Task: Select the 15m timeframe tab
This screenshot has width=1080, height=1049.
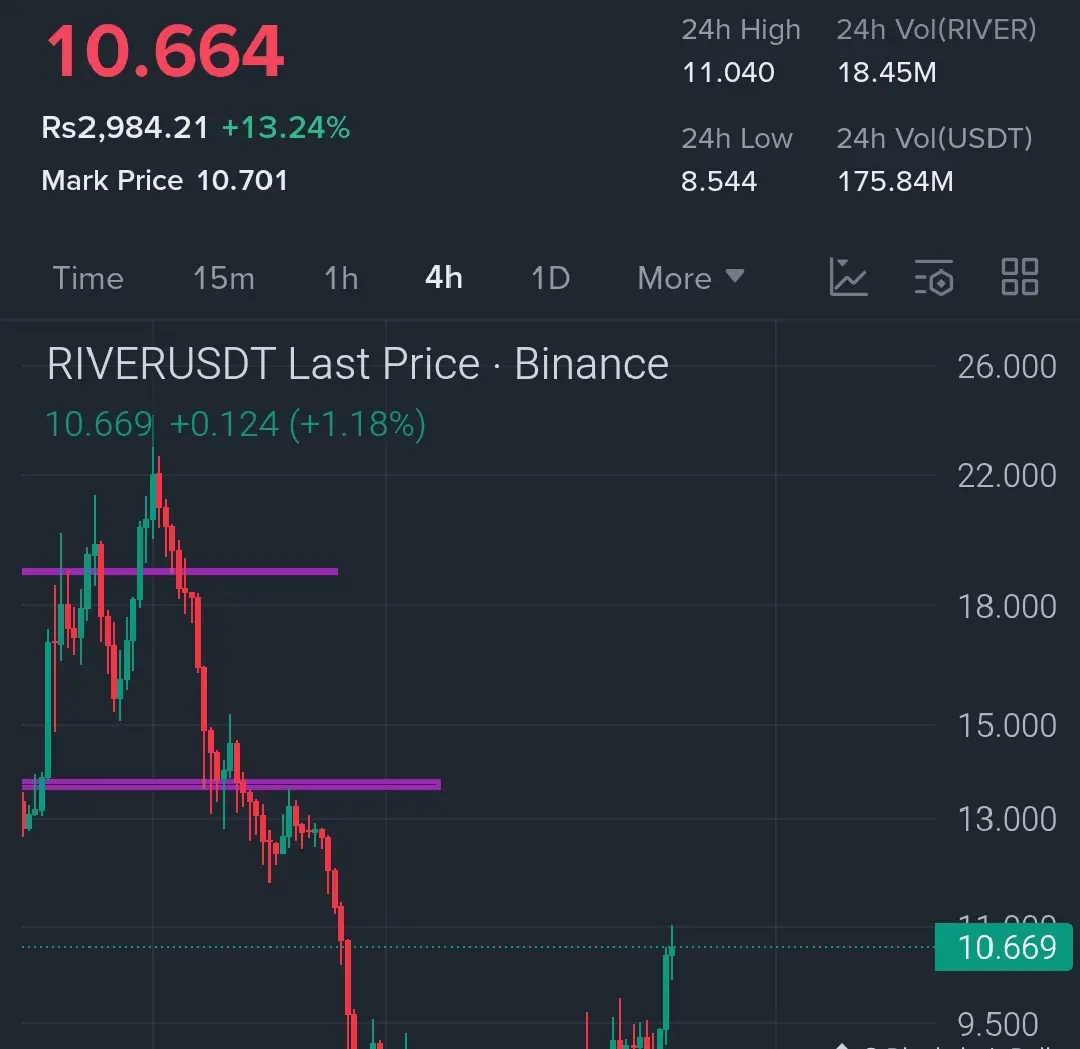Action: pos(224,278)
